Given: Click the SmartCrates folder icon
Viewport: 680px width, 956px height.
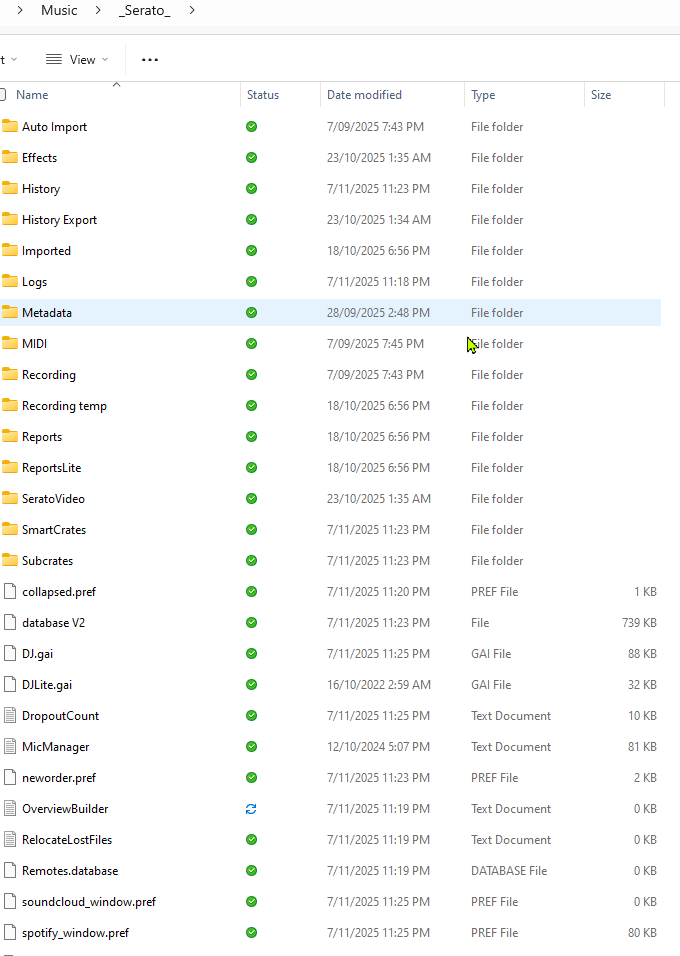Looking at the screenshot, I should (x=10, y=530).
